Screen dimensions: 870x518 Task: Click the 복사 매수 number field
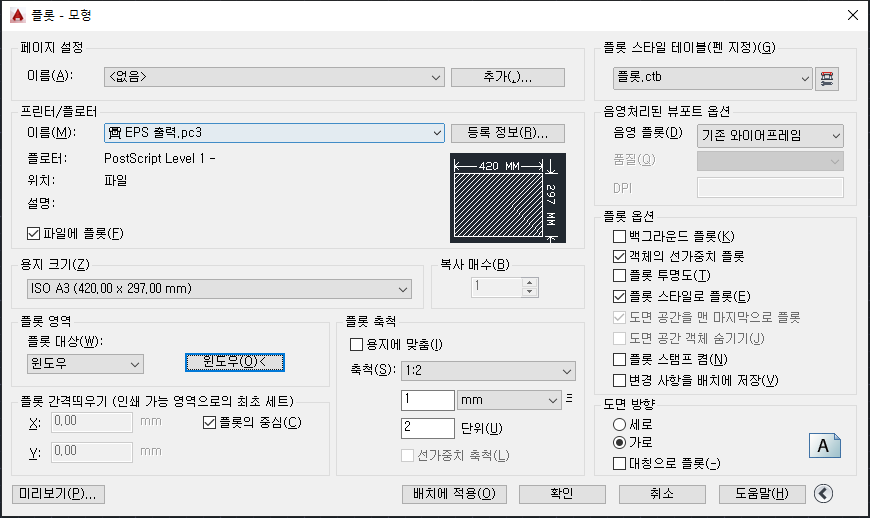[x=497, y=287]
